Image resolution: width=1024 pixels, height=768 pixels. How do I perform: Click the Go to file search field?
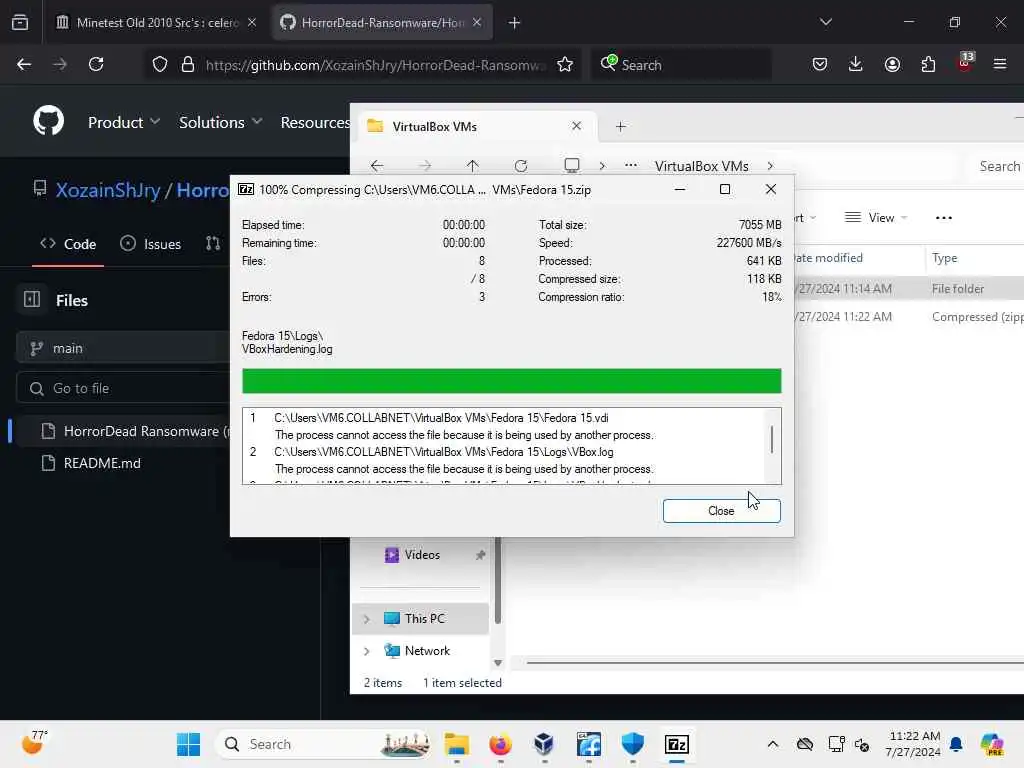click(x=123, y=388)
